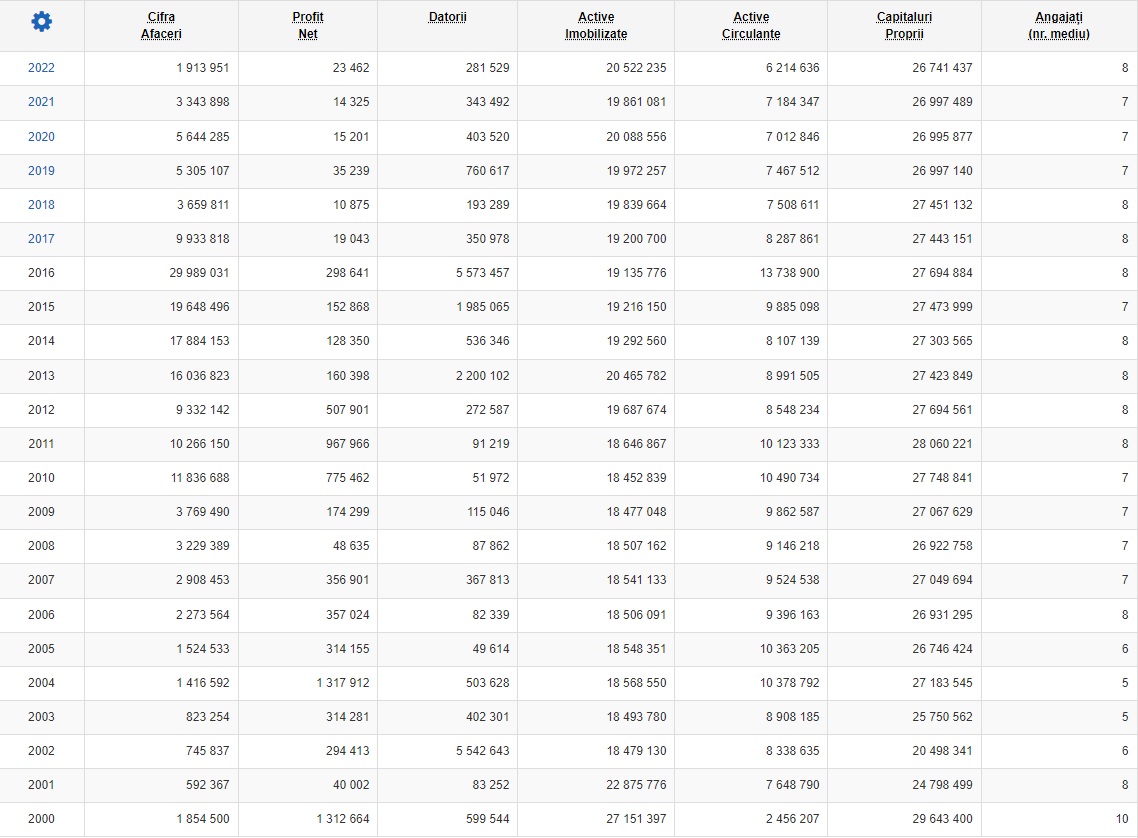The image size is (1138, 838).
Task: Click the Angajați (nr. mediu) header
Action: [1059, 25]
